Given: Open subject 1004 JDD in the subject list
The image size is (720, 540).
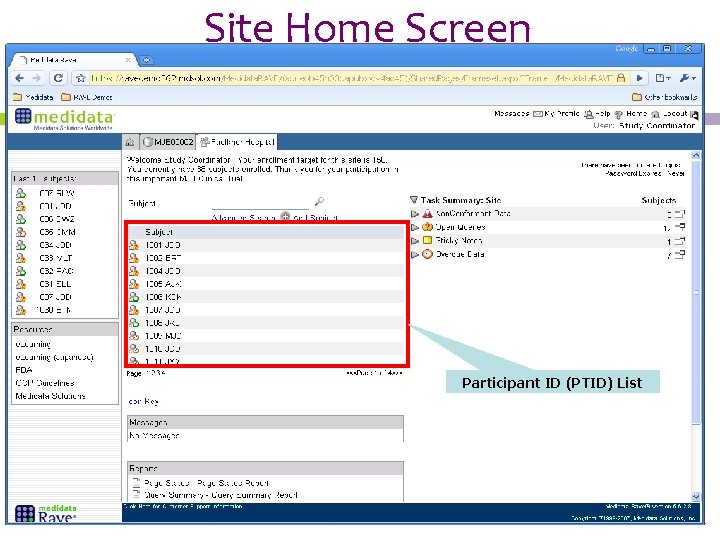Looking at the screenshot, I should (x=163, y=271).
